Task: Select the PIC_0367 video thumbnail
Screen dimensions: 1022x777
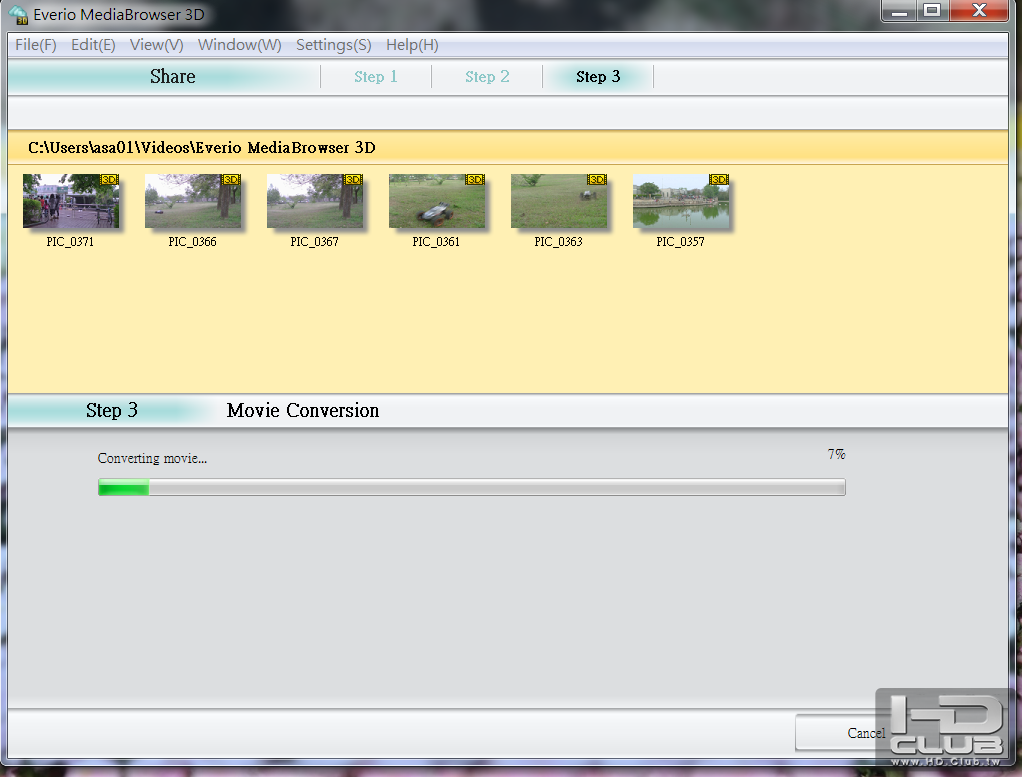Action: [x=315, y=201]
